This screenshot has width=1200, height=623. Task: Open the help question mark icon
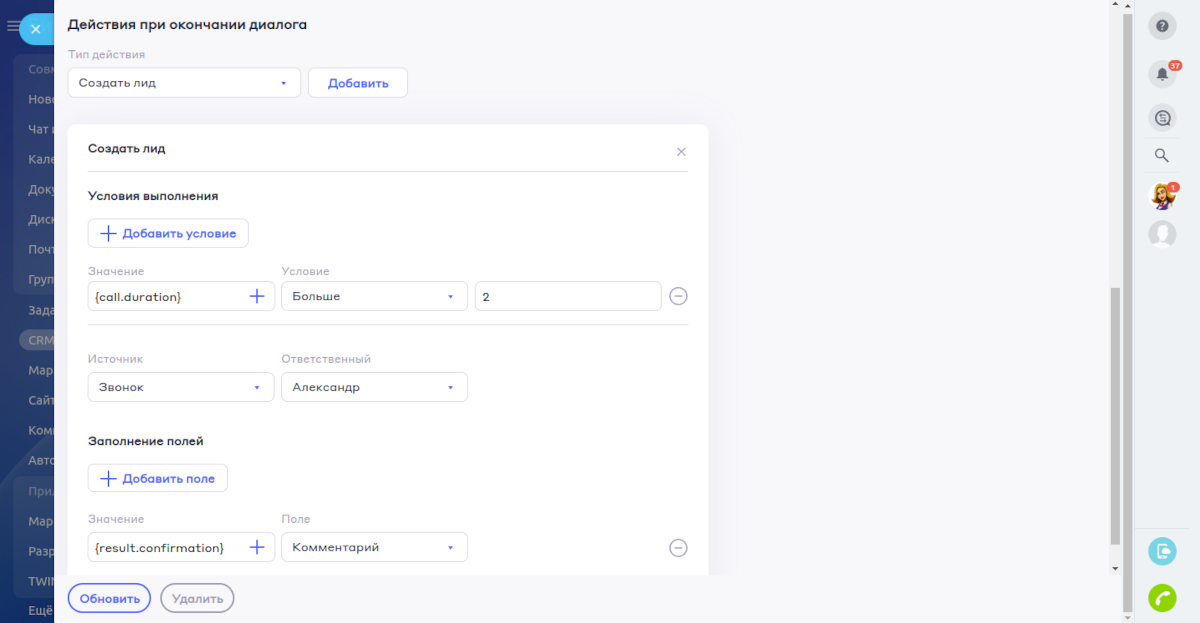[x=1162, y=26]
